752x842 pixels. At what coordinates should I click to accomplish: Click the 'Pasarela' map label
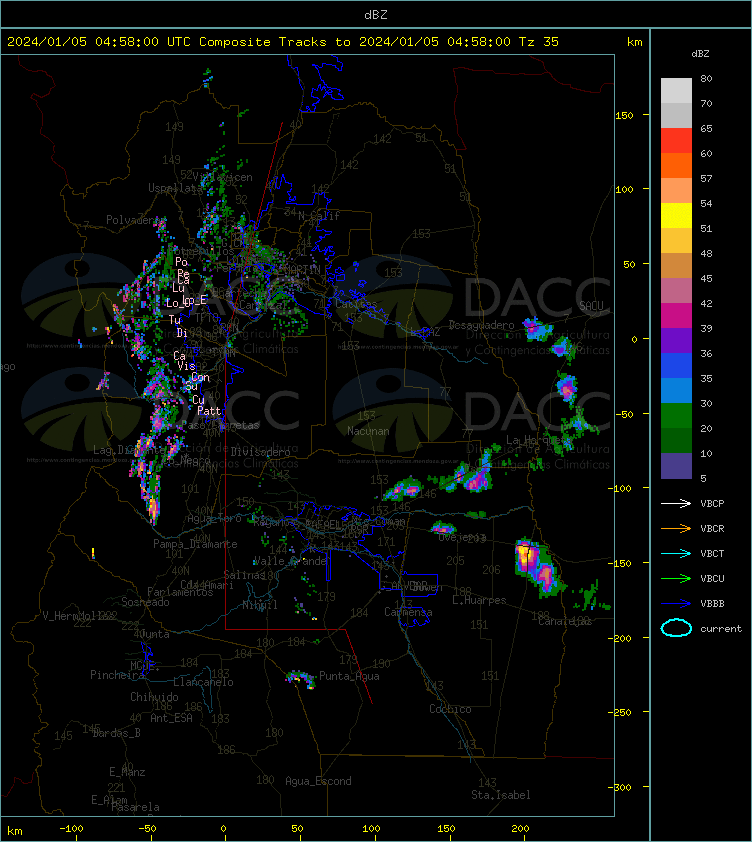pyautogui.click(x=135, y=807)
